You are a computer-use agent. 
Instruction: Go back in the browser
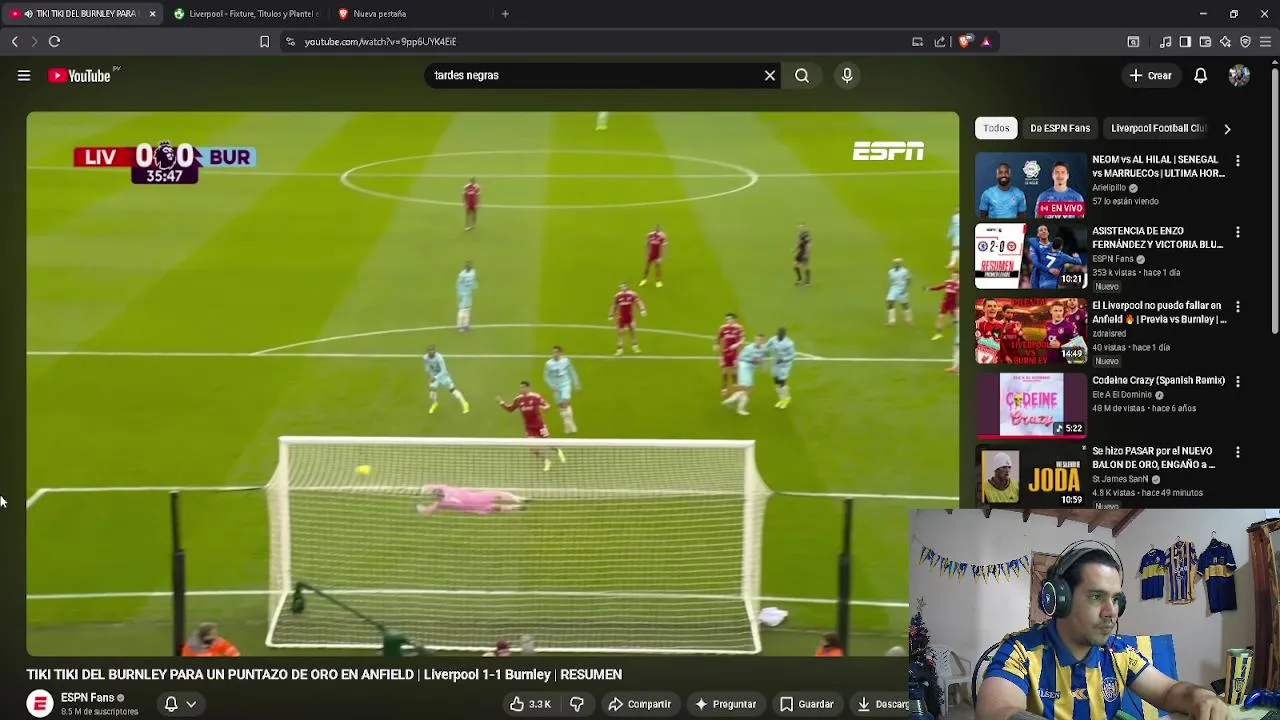(14, 41)
